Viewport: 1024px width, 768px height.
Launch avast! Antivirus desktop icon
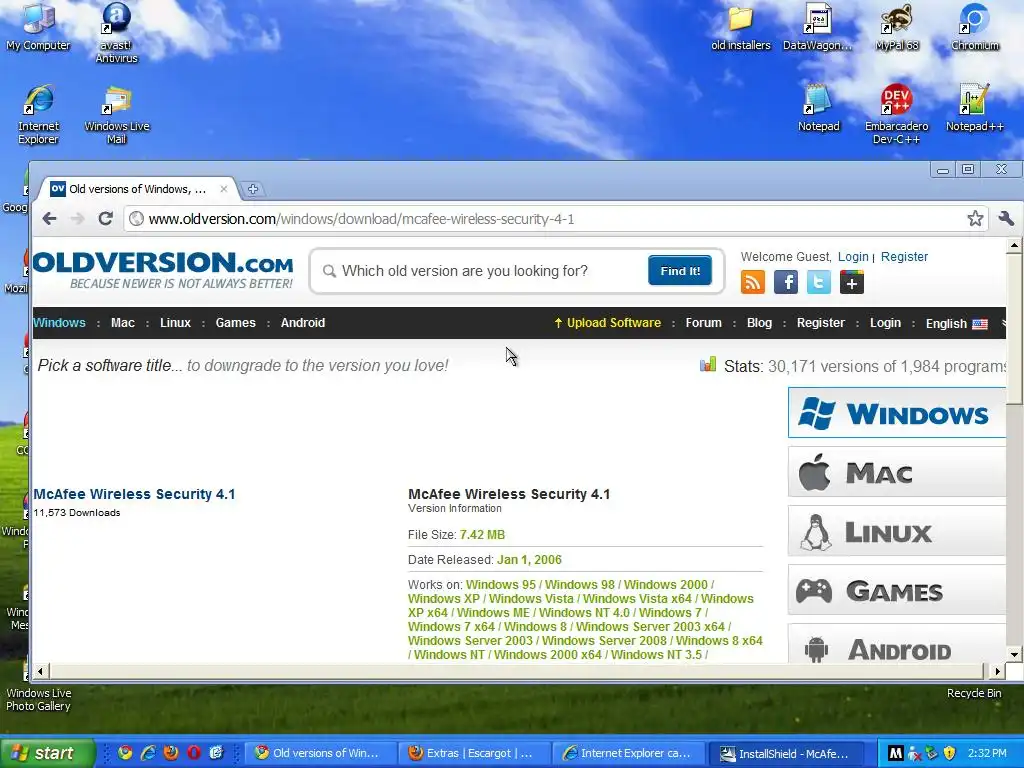[x=116, y=33]
